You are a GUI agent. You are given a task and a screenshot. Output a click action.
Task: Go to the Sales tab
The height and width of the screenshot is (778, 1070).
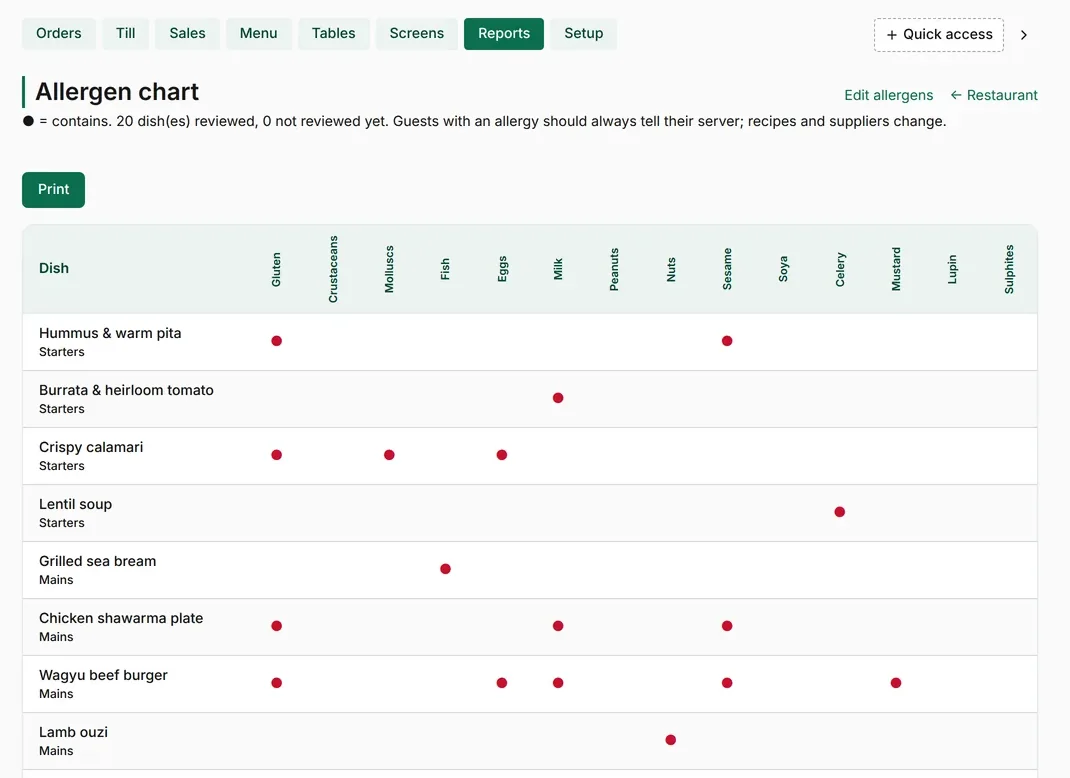click(x=188, y=33)
